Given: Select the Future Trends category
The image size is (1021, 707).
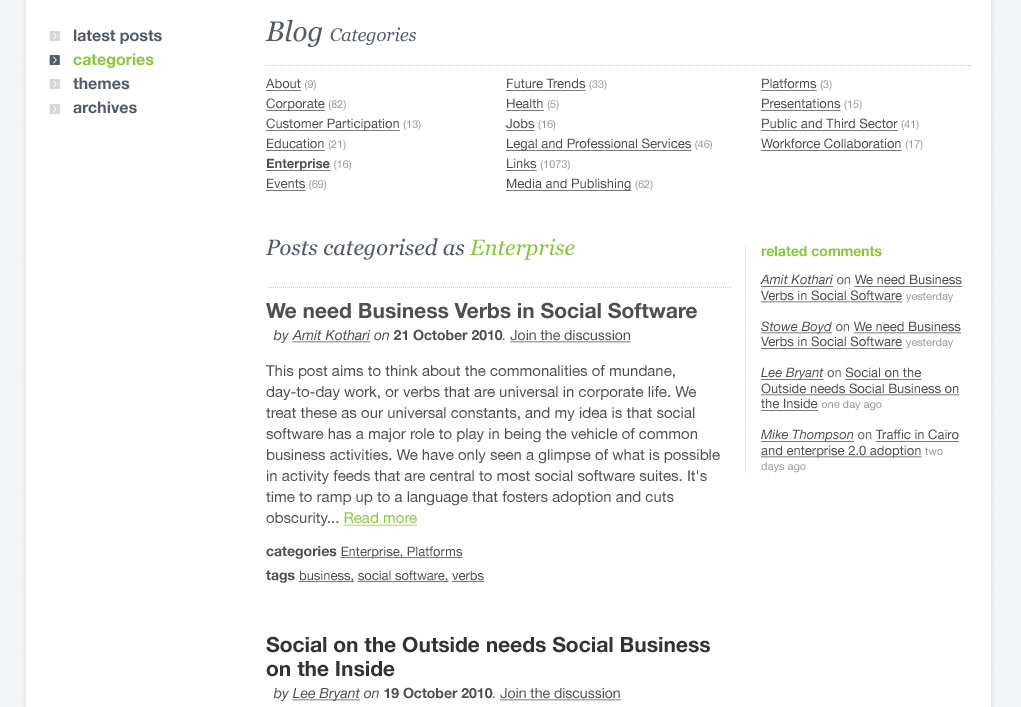Looking at the screenshot, I should point(546,84).
